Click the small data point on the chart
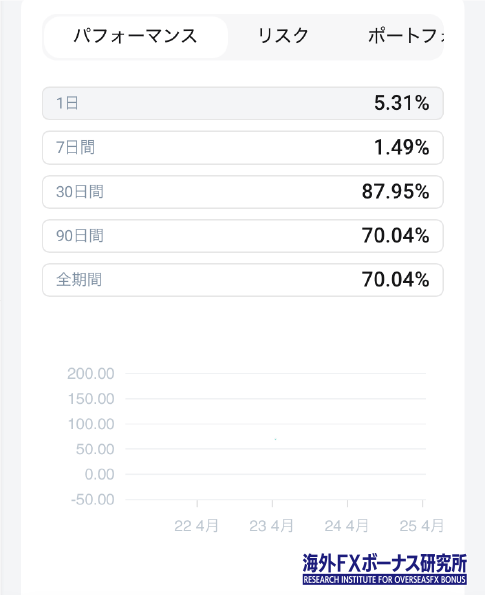This screenshot has height=596, width=485. (276, 439)
